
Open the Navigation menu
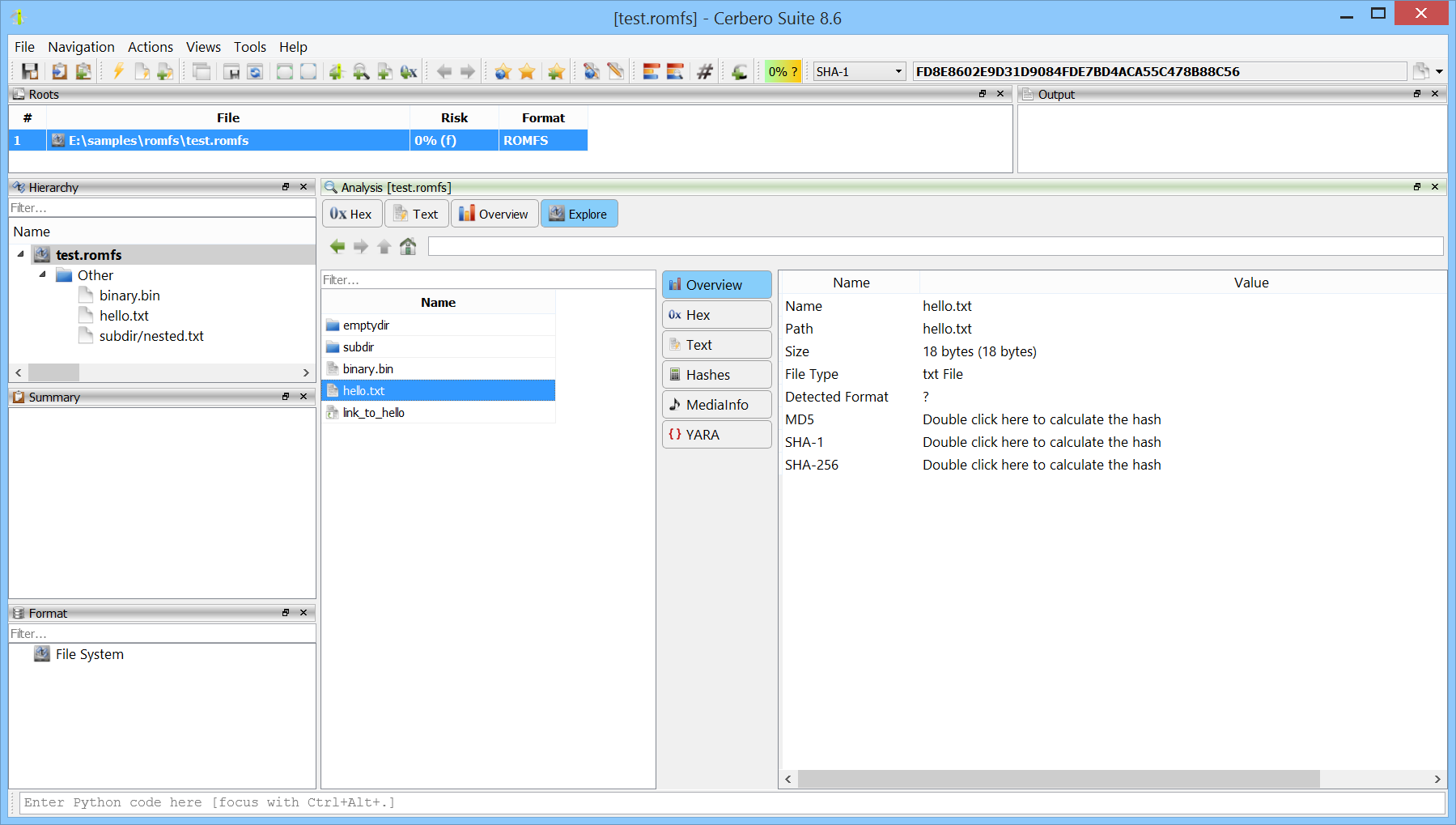(x=81, y=47)
